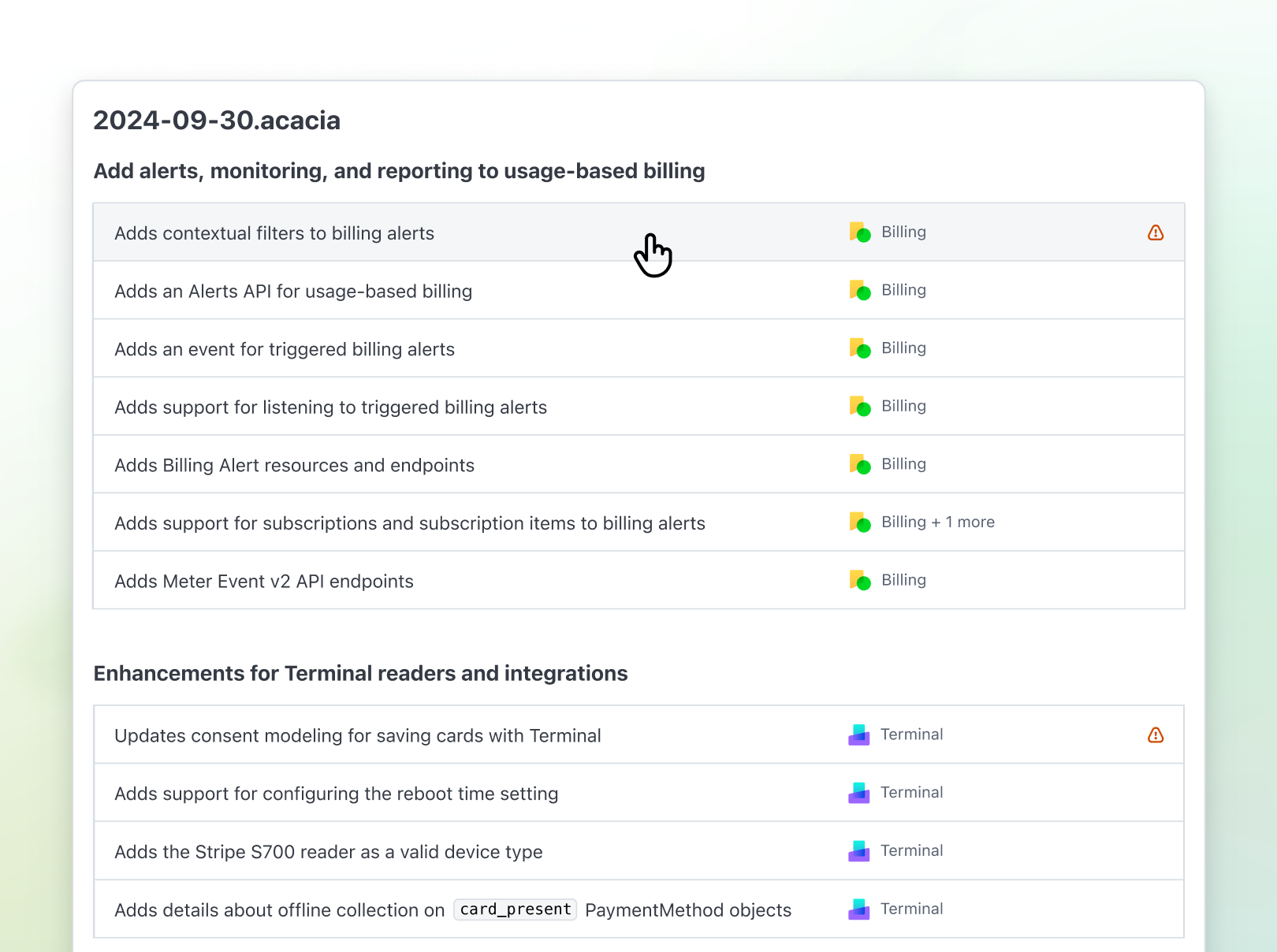This screenshot has width=1277, height=952.
Task: Open 'Adds Billing Alert resources and endpoints' entry
Action: coord(294,466)
